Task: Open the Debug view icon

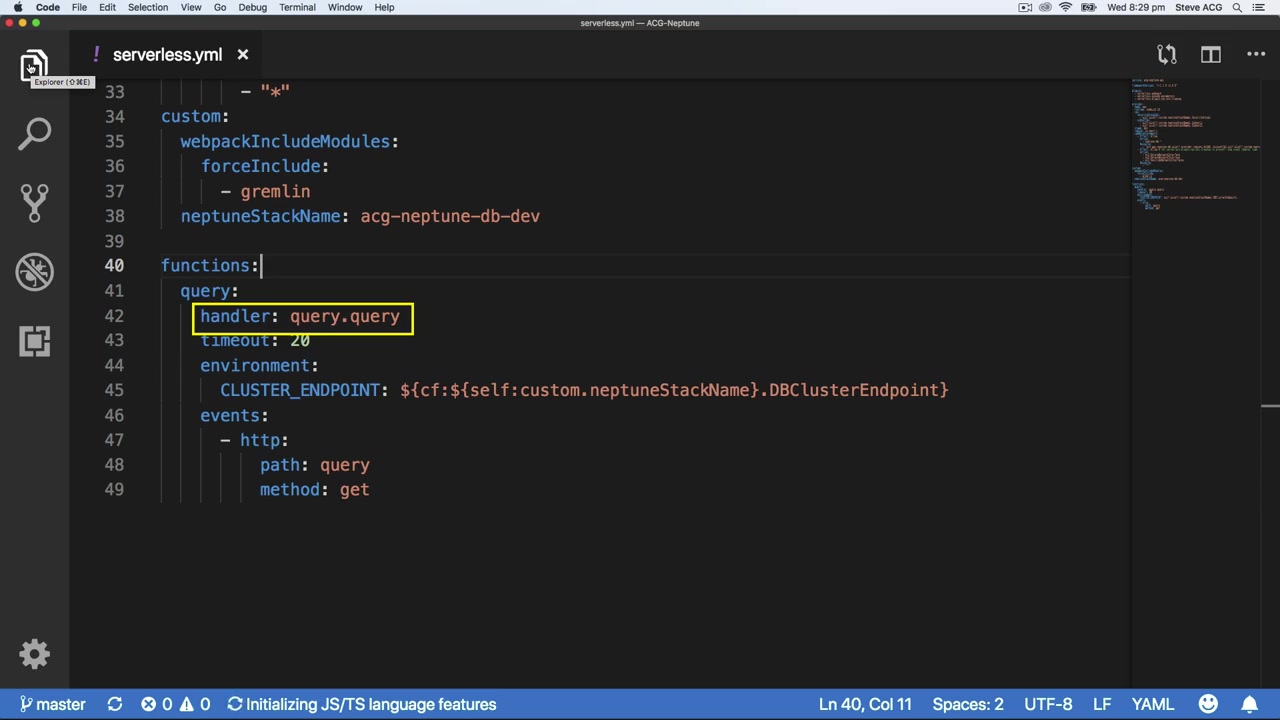Action: point(34,271)
